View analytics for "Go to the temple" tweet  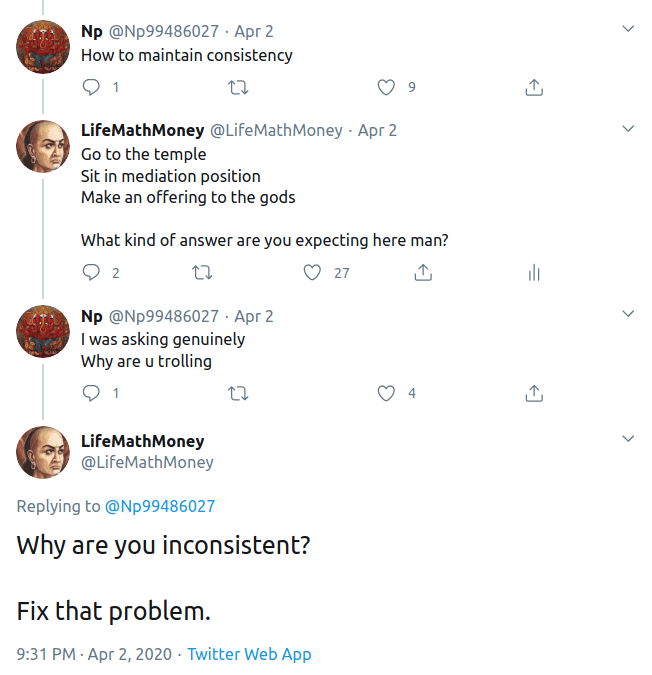coord(534,272)
